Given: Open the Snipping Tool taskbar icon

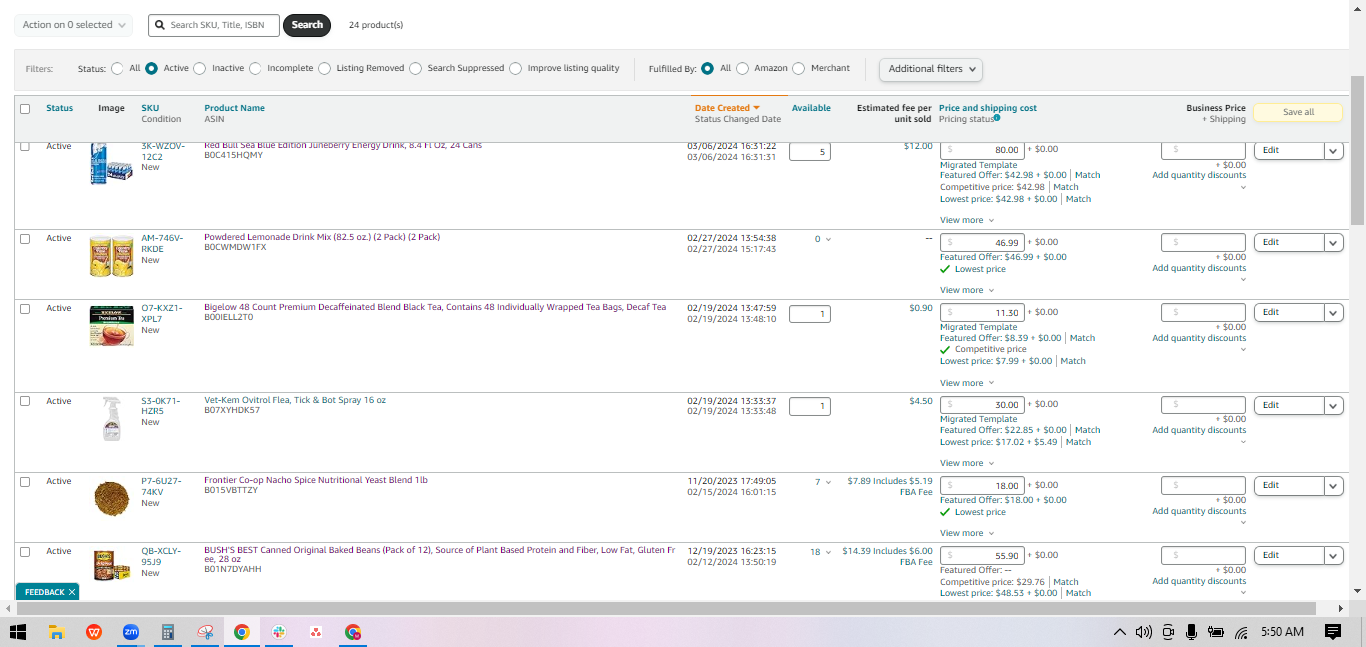Looking at the screenshot, I should coord(205,632).
